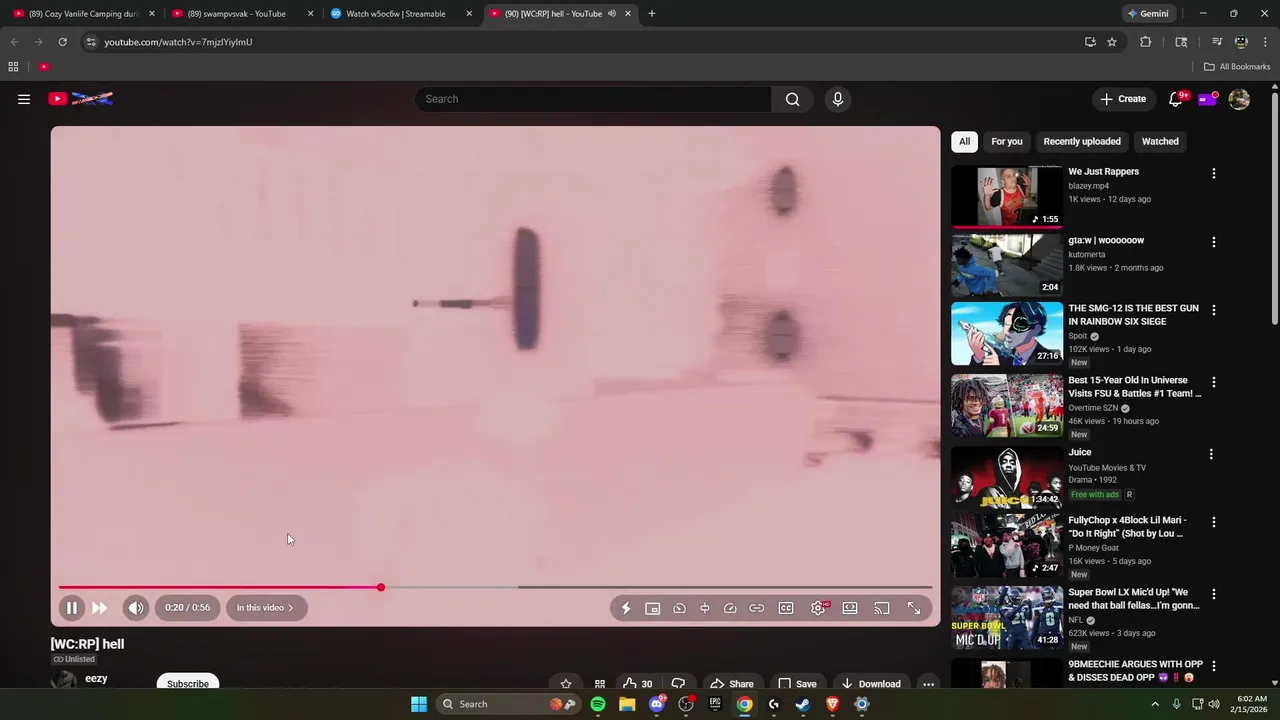Open We Just Rappers video thumbnail

pyautogui.click(x=1007, y=196)
